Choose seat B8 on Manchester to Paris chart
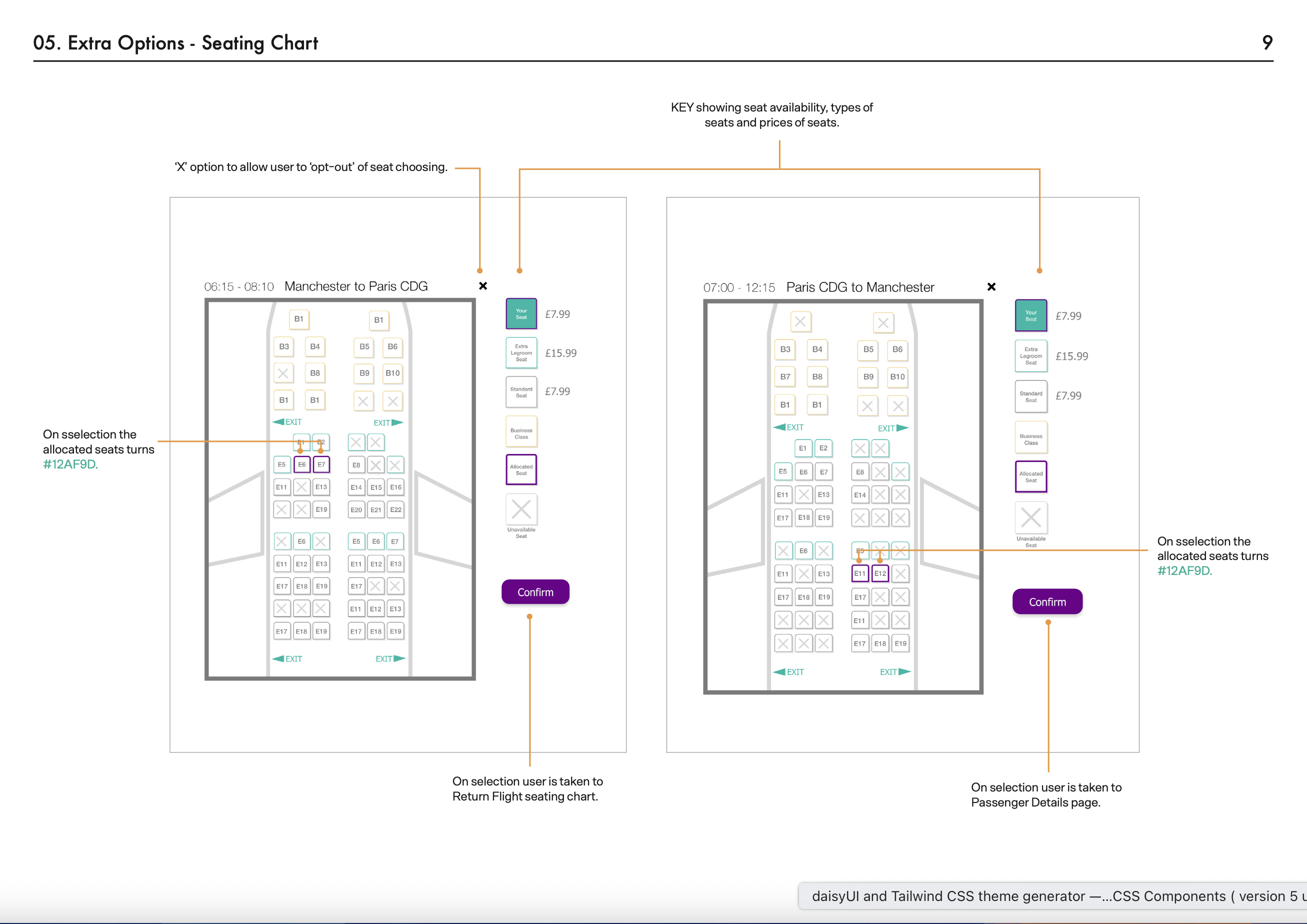1307x924 pixels. (315, 373)
